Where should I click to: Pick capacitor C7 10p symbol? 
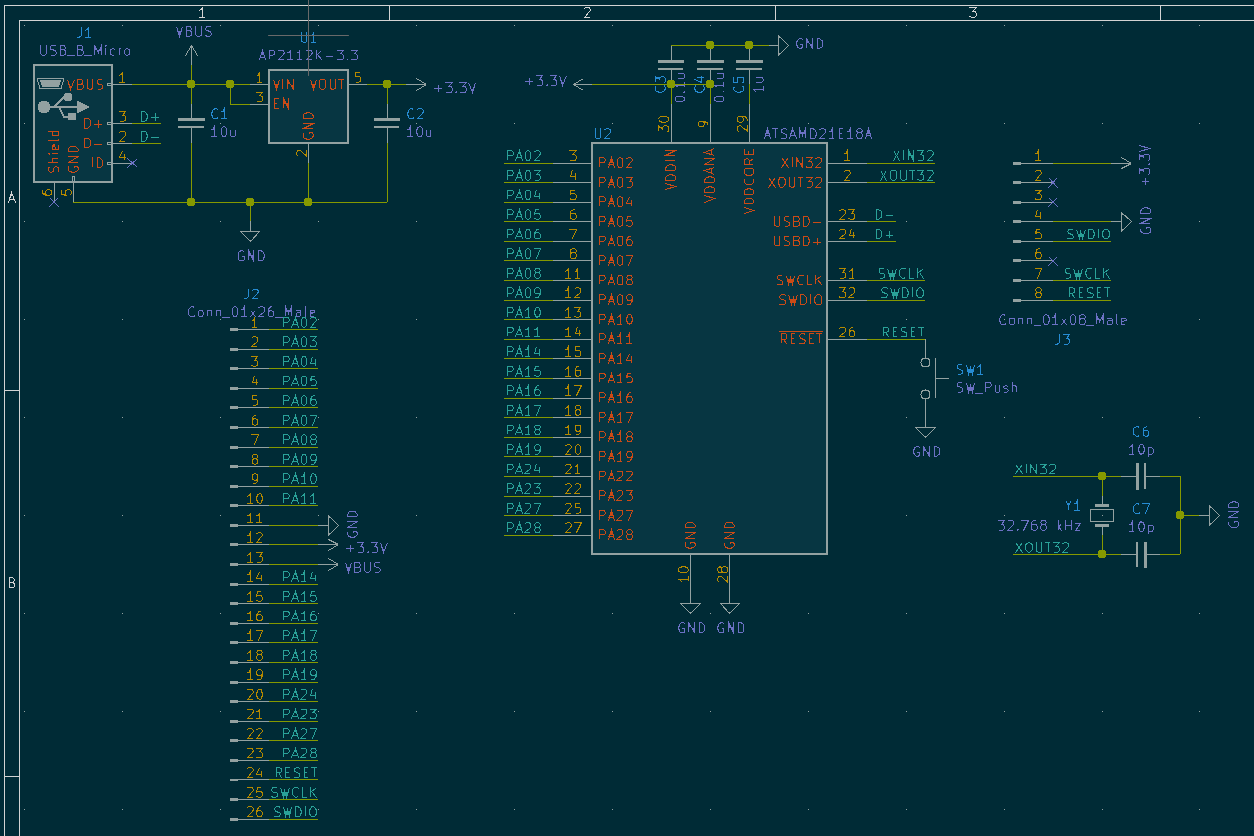pyautogui.click(x=1141, y=554)
